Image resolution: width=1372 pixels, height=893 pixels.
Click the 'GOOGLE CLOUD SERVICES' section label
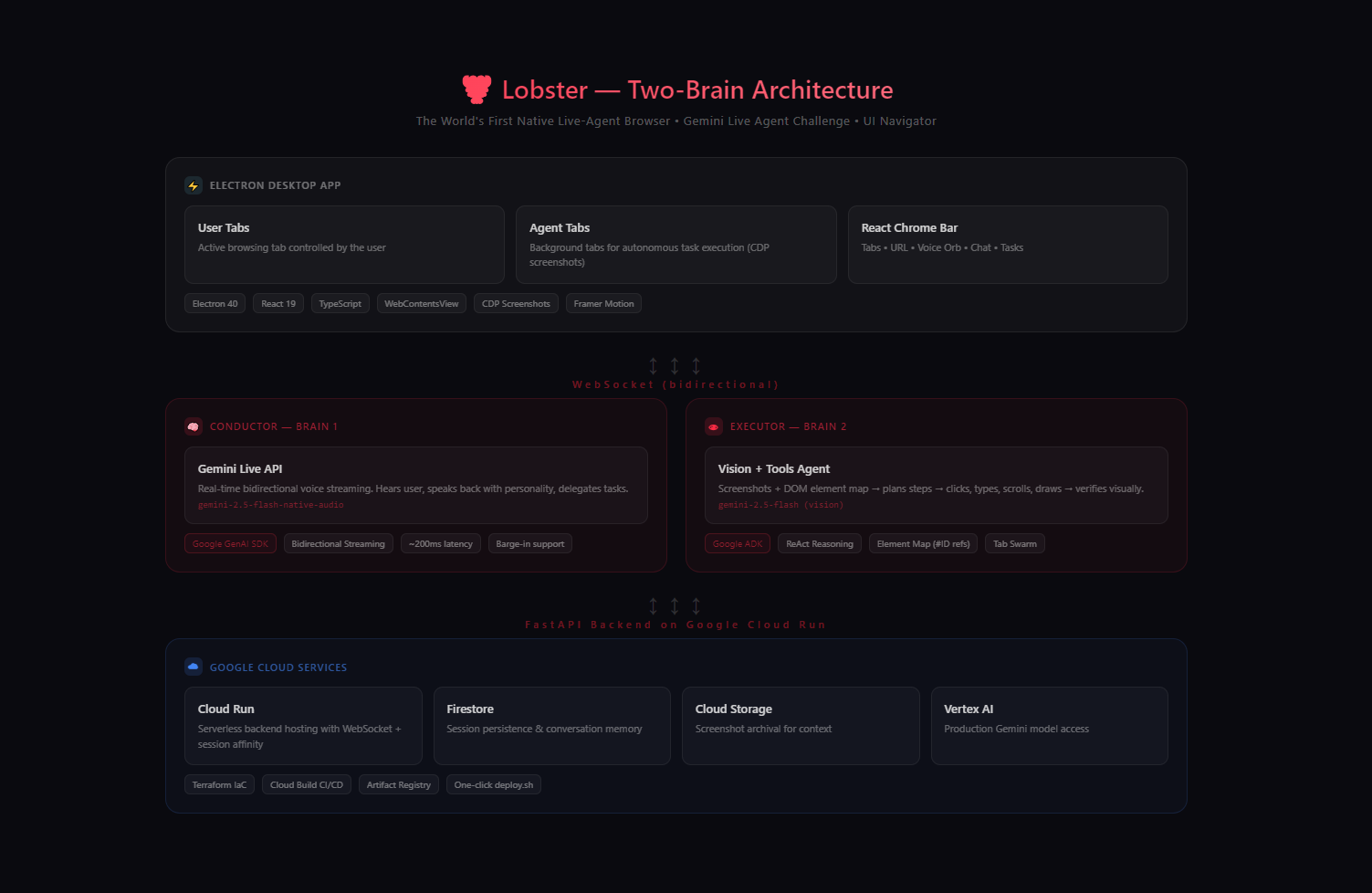coord(278,667)
